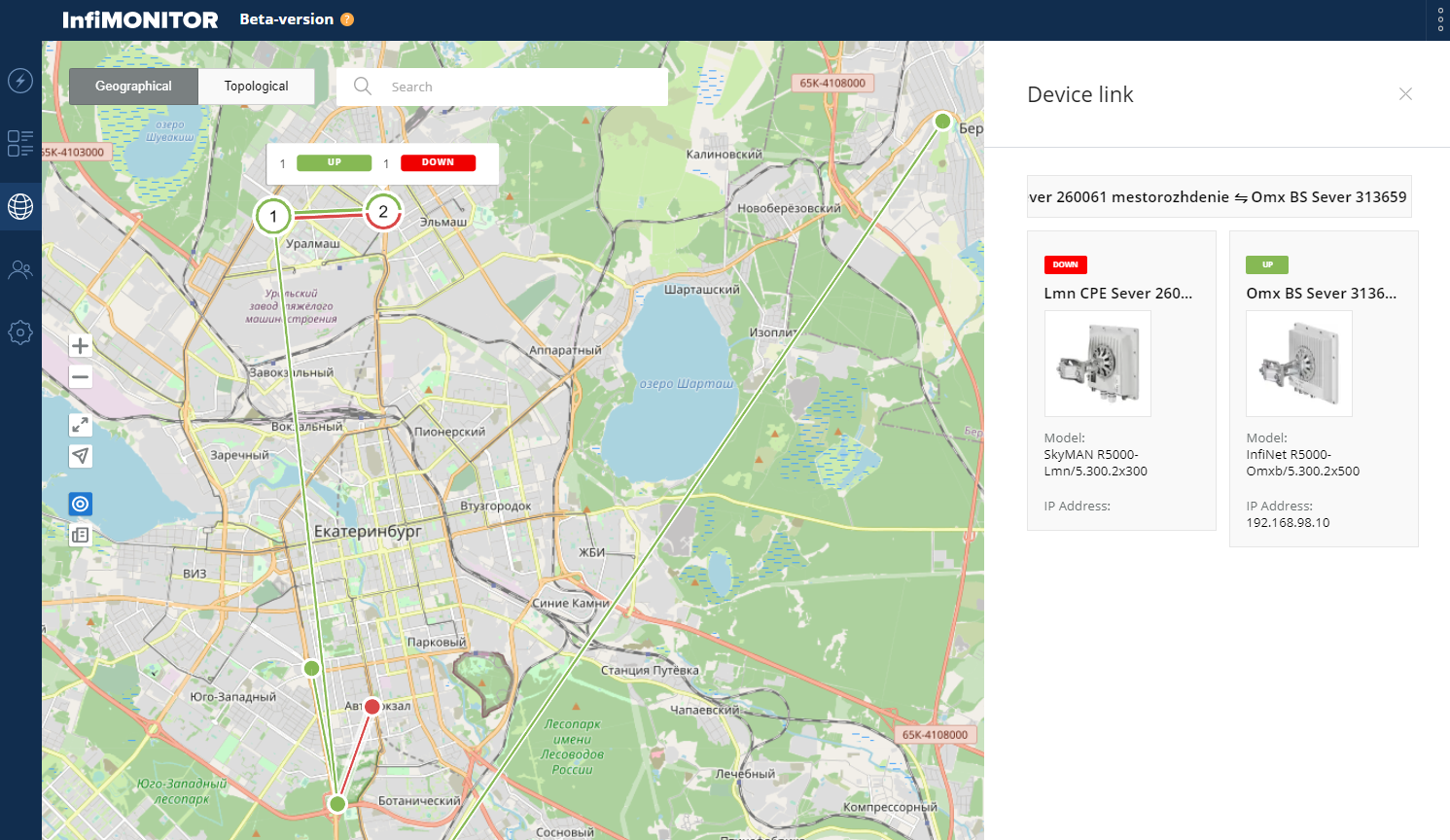Click the DOWN badge on Lmn CPE card

coord(1065,264)
